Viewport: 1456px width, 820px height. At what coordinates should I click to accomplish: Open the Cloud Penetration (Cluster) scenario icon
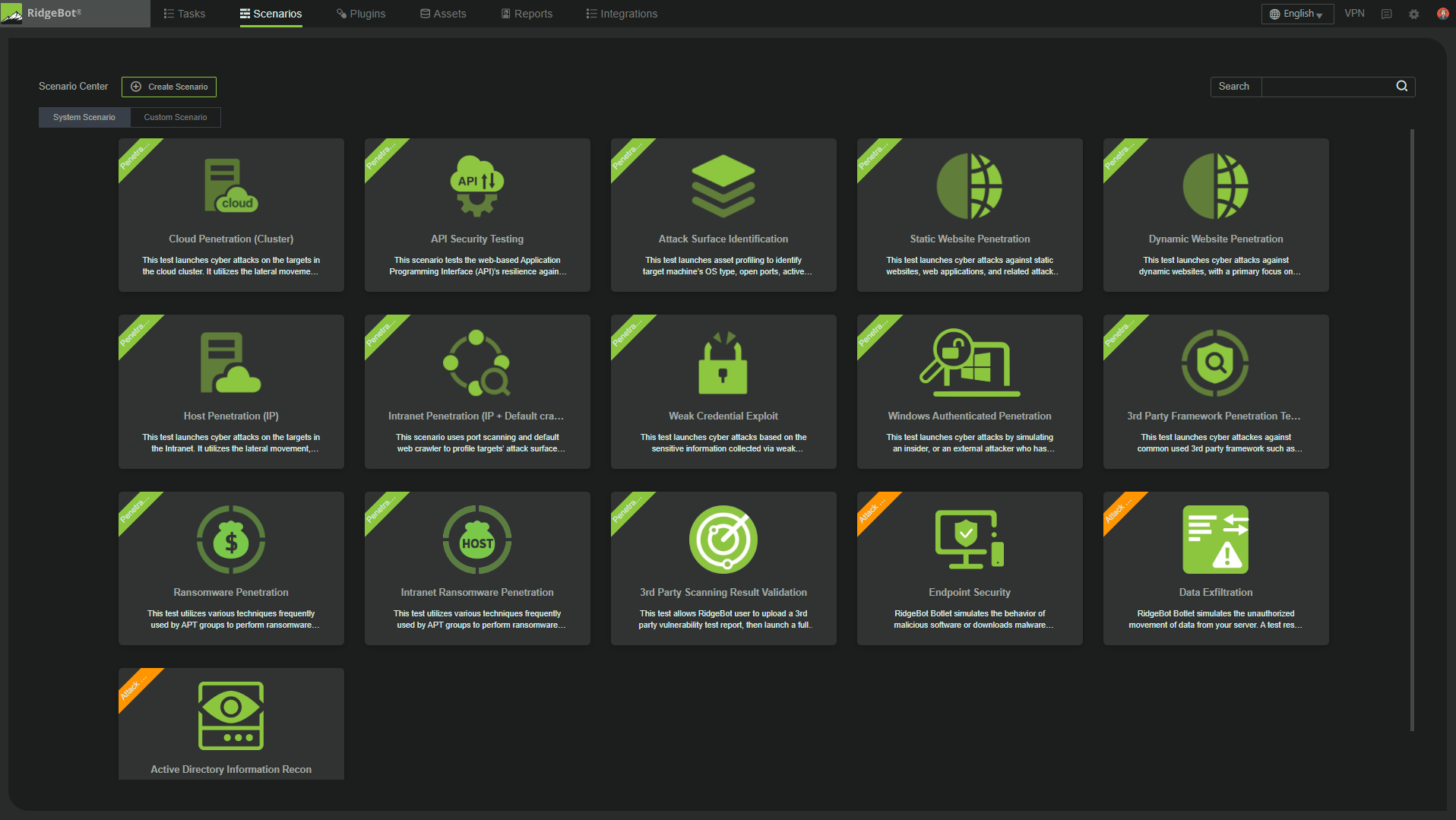click(230, 186)
